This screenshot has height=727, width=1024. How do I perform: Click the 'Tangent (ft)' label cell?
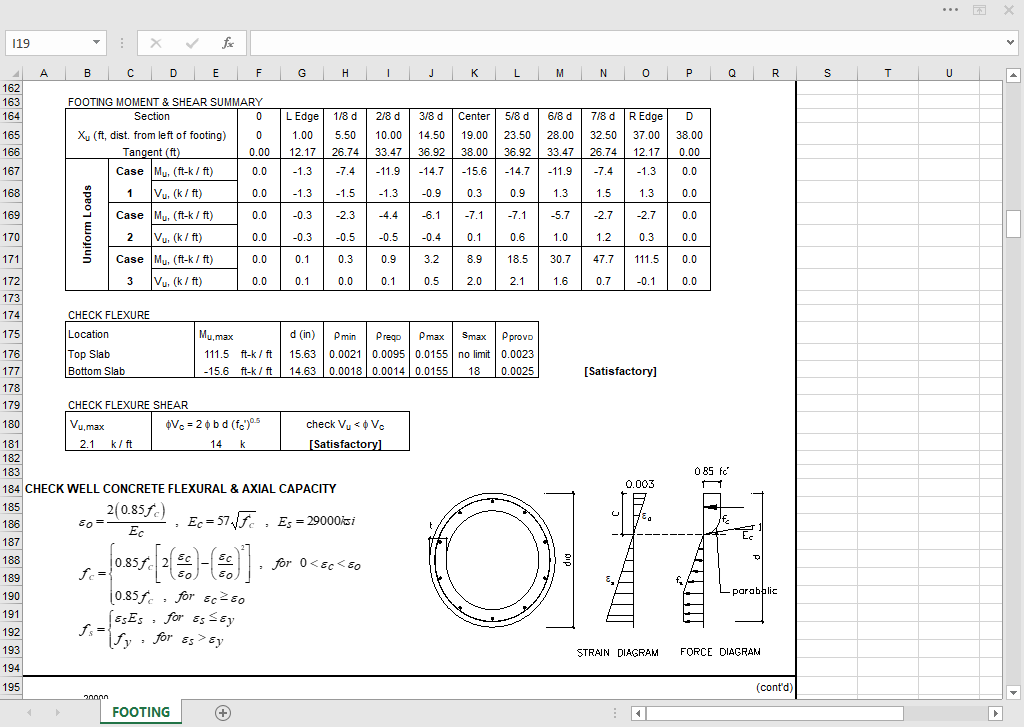[x=152, y=152]
